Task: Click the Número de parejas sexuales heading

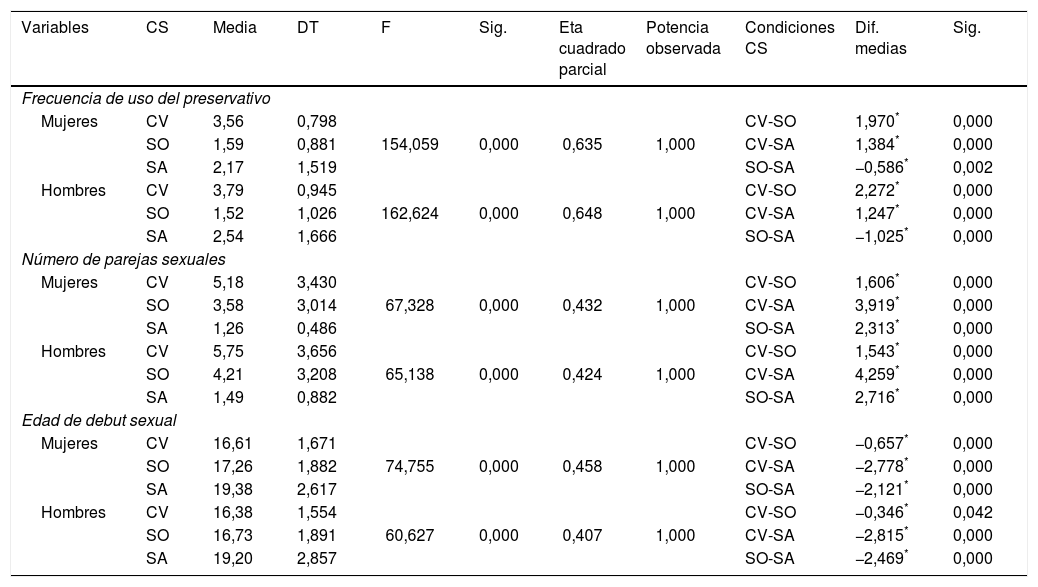Action: 123,259
